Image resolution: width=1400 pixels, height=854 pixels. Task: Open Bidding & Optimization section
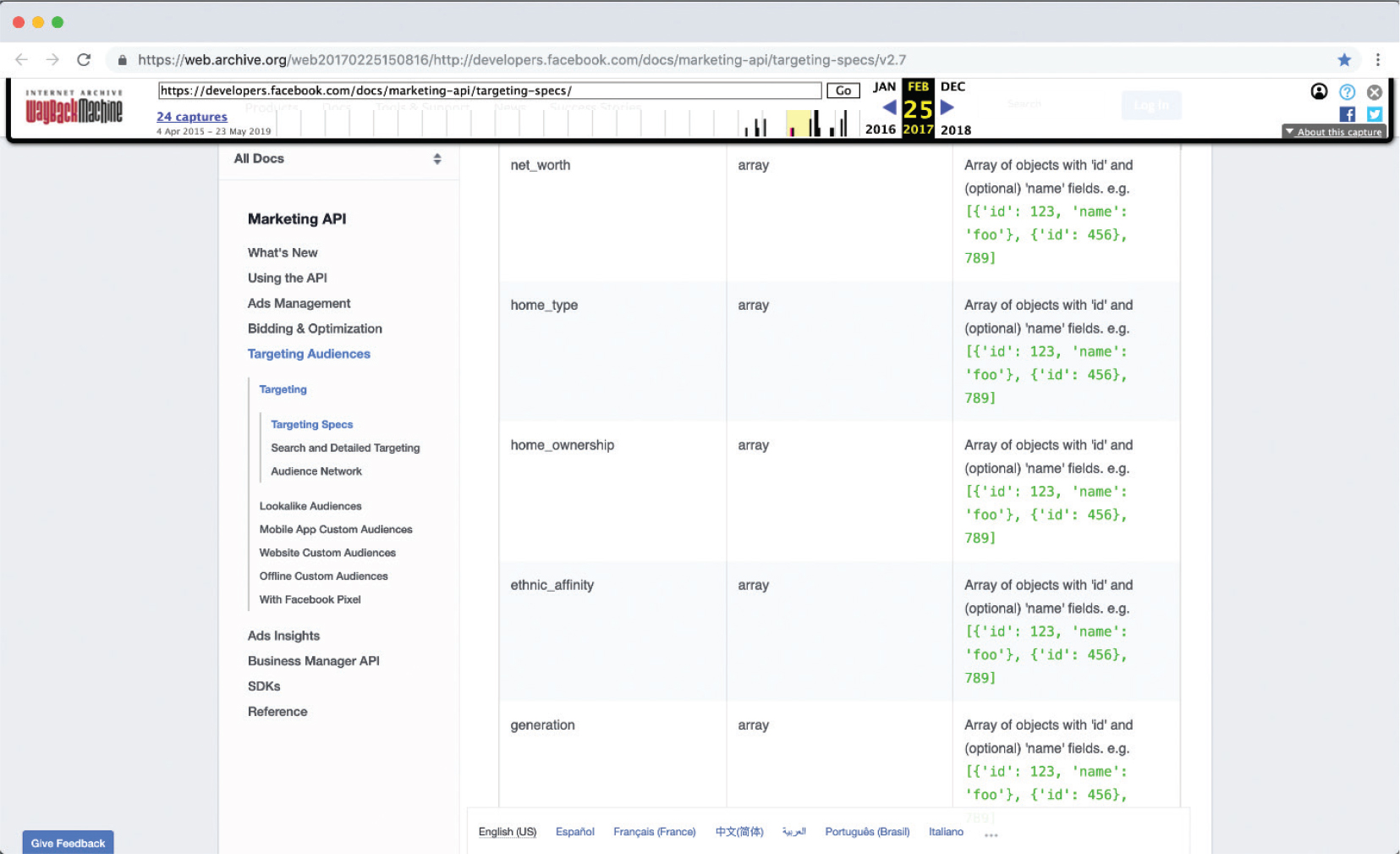coord(315,328)
